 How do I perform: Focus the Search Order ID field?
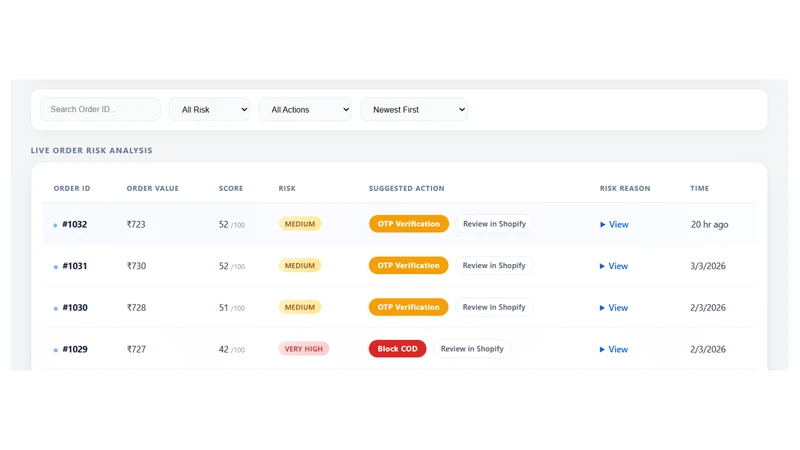coord(101,109)
